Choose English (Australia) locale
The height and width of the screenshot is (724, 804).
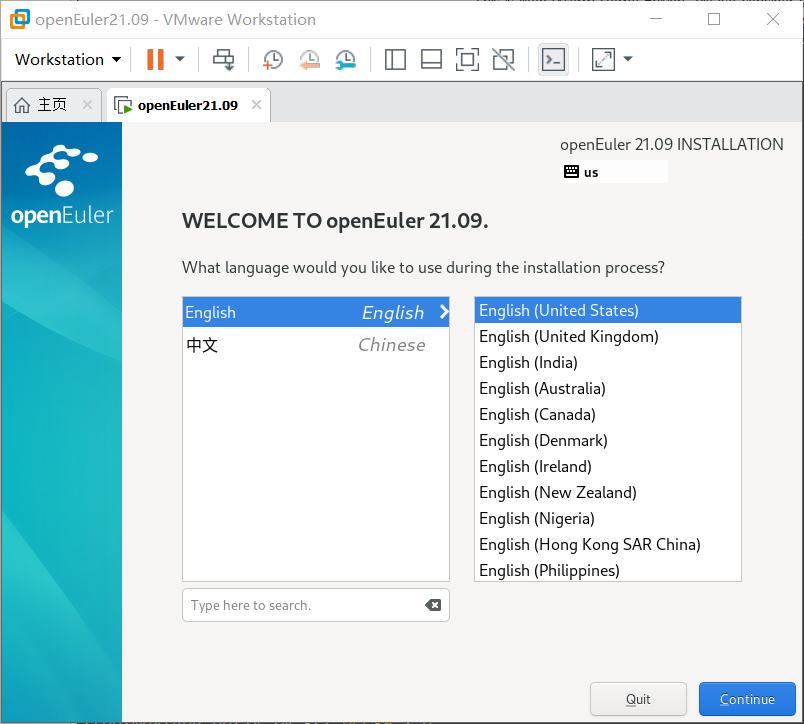(x=608, y=388)
